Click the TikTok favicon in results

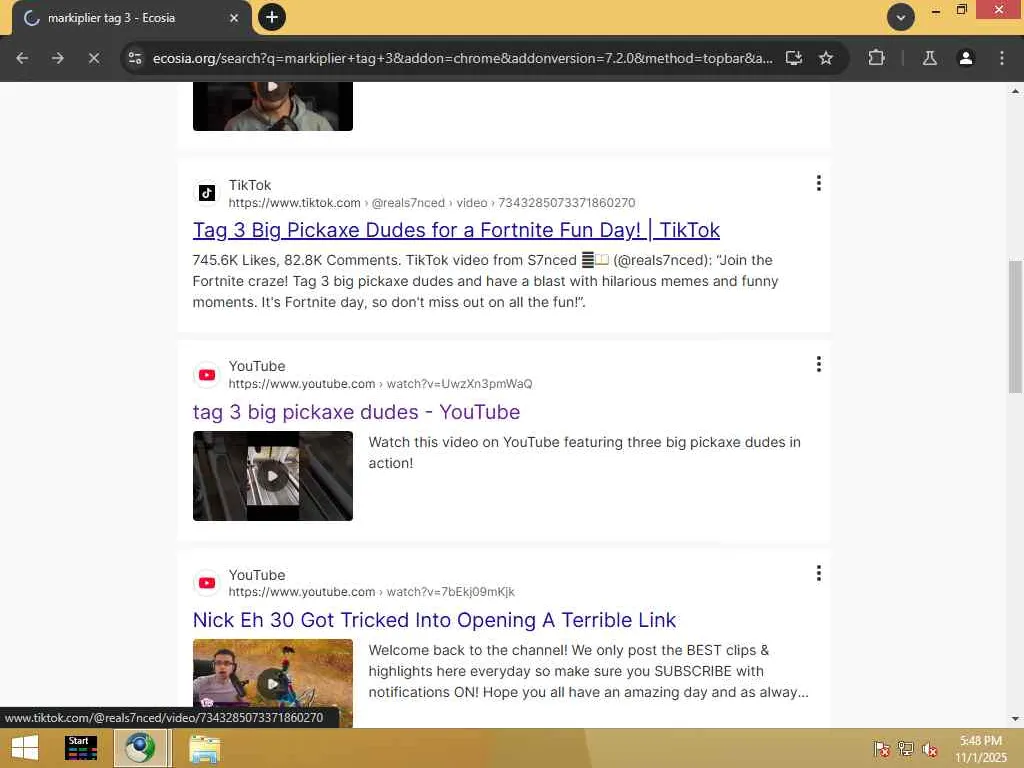[x=207, y=193]
